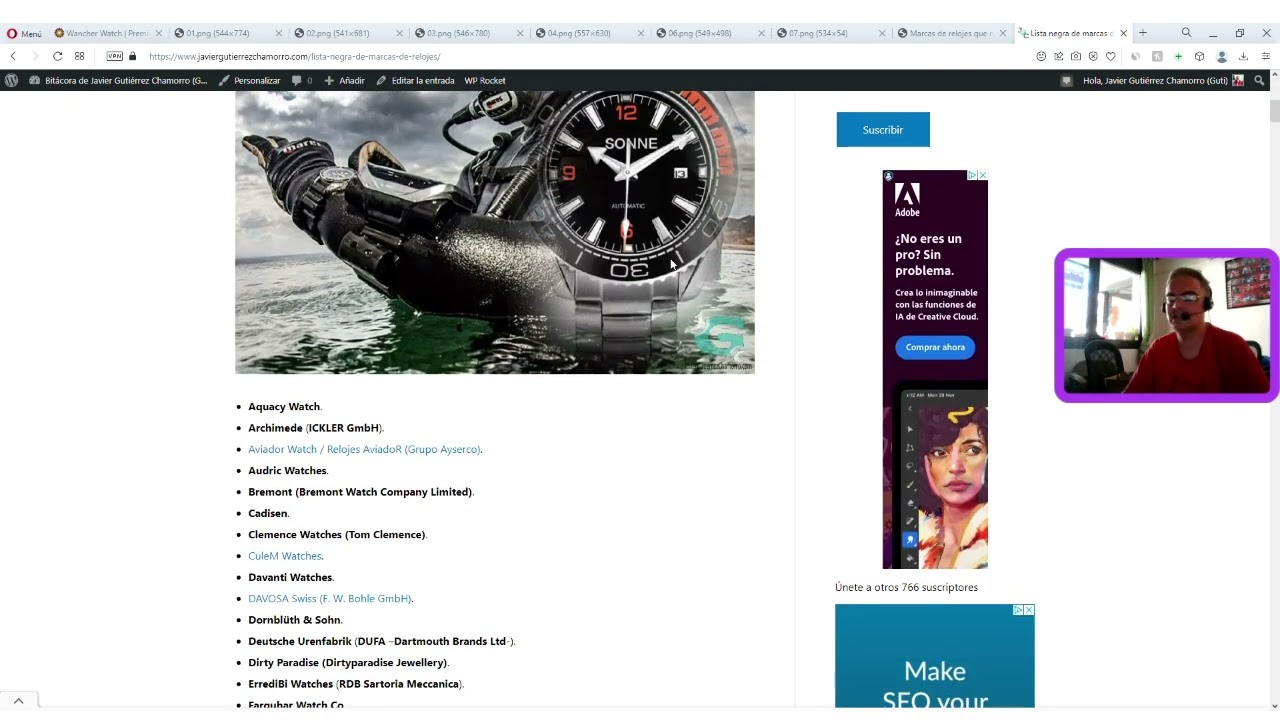Click 'Comprar ahora' in the Adobe ad
The width and height of the screenshot is (1280, 720).
(x=935, y=347)
